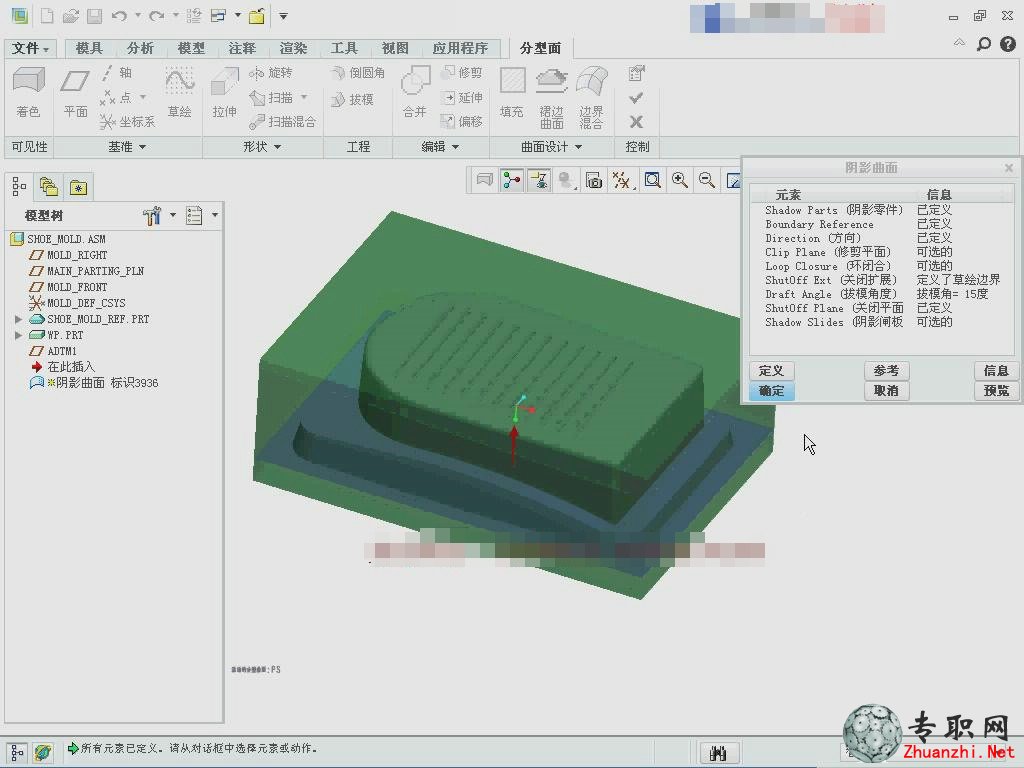The image size is (1024, 768).
Task: Click the Save icon
Action: click(x=95, y=16)
